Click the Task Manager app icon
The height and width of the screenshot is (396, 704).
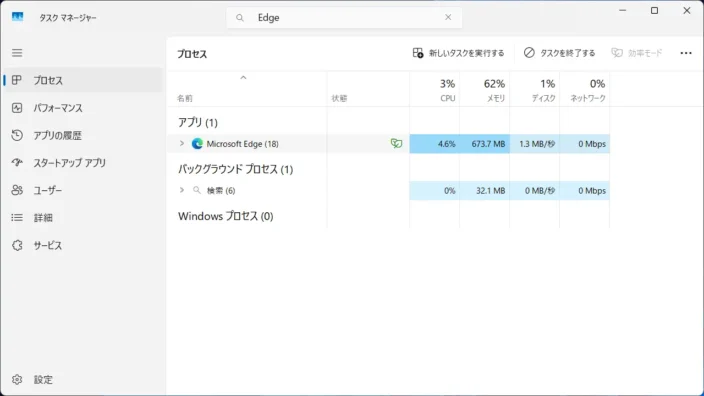coord(18,18)
